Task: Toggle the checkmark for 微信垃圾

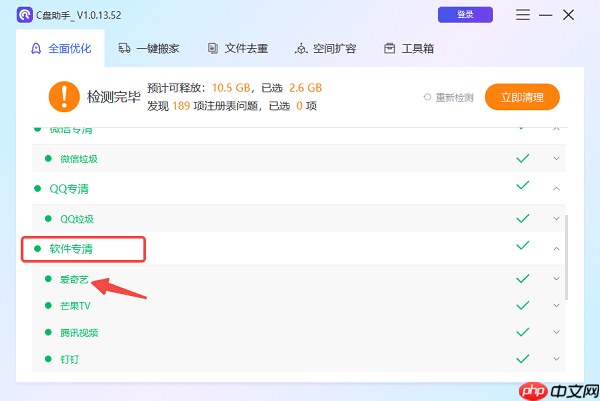Action: 523,158
